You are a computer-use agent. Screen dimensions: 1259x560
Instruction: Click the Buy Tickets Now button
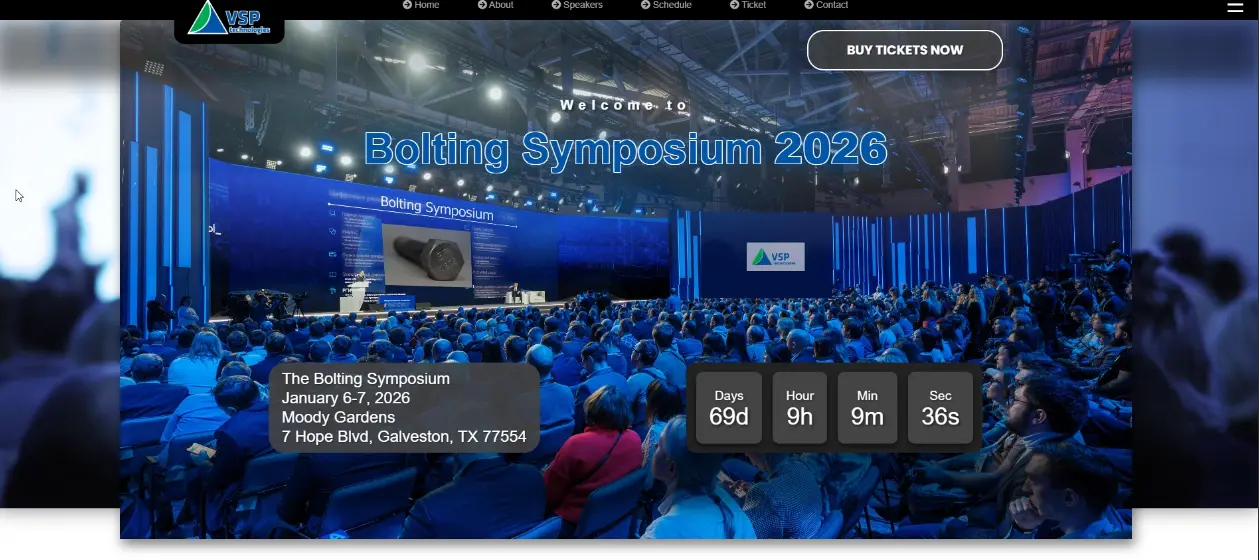pyautogui.click(x=905, y=50)
